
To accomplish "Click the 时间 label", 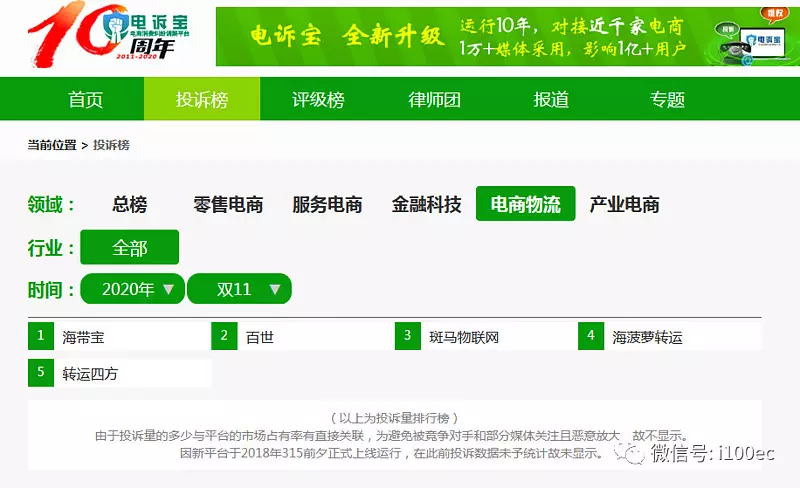I will (x=51, y=290).
